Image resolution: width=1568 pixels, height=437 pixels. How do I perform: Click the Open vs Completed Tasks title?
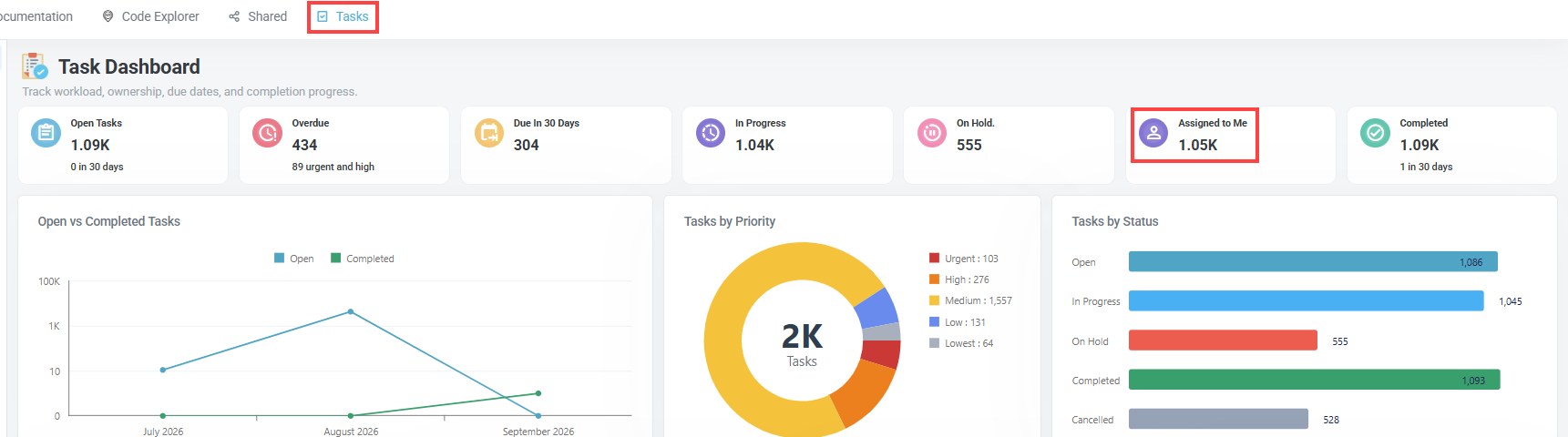tap(109, 221)
